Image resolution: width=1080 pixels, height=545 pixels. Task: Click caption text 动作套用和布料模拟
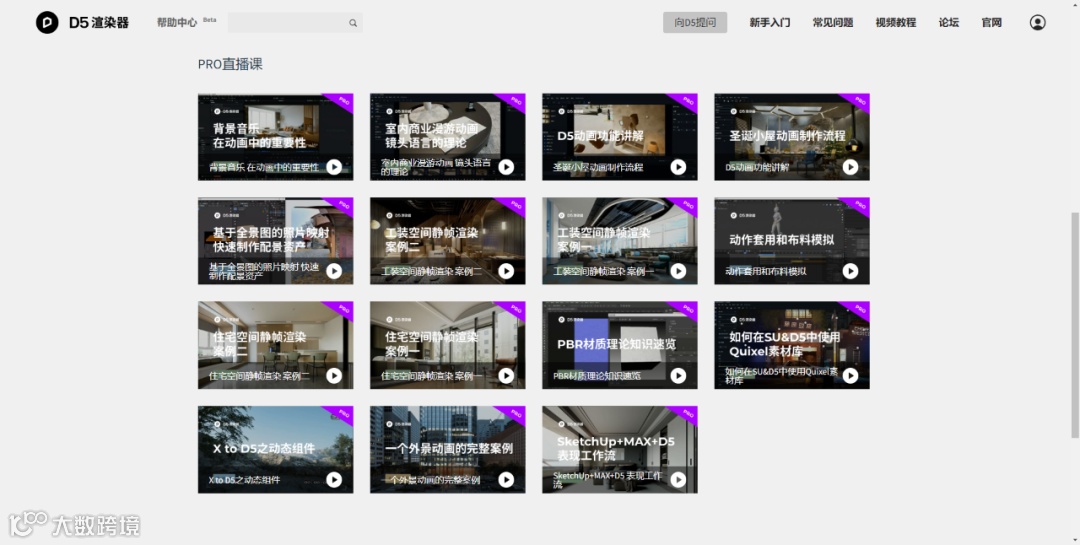766,271
